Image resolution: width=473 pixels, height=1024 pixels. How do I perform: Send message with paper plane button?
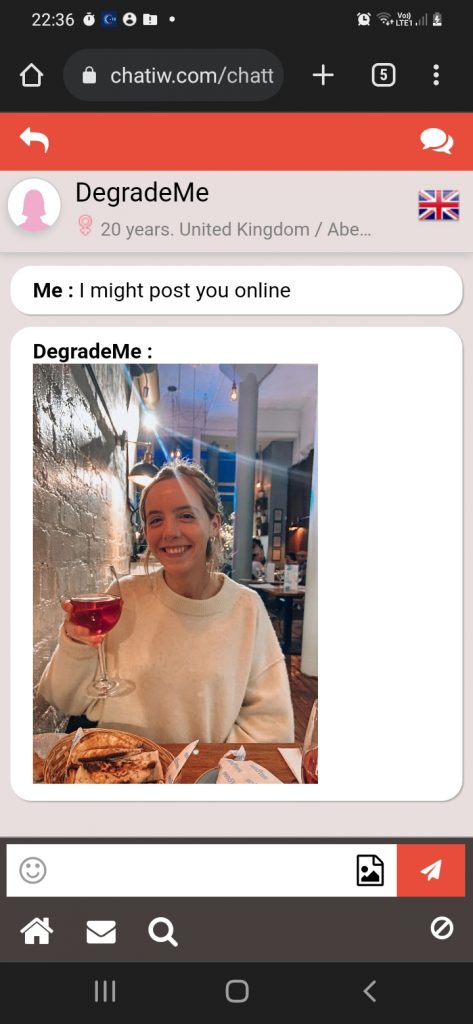(x=431, y=871)
